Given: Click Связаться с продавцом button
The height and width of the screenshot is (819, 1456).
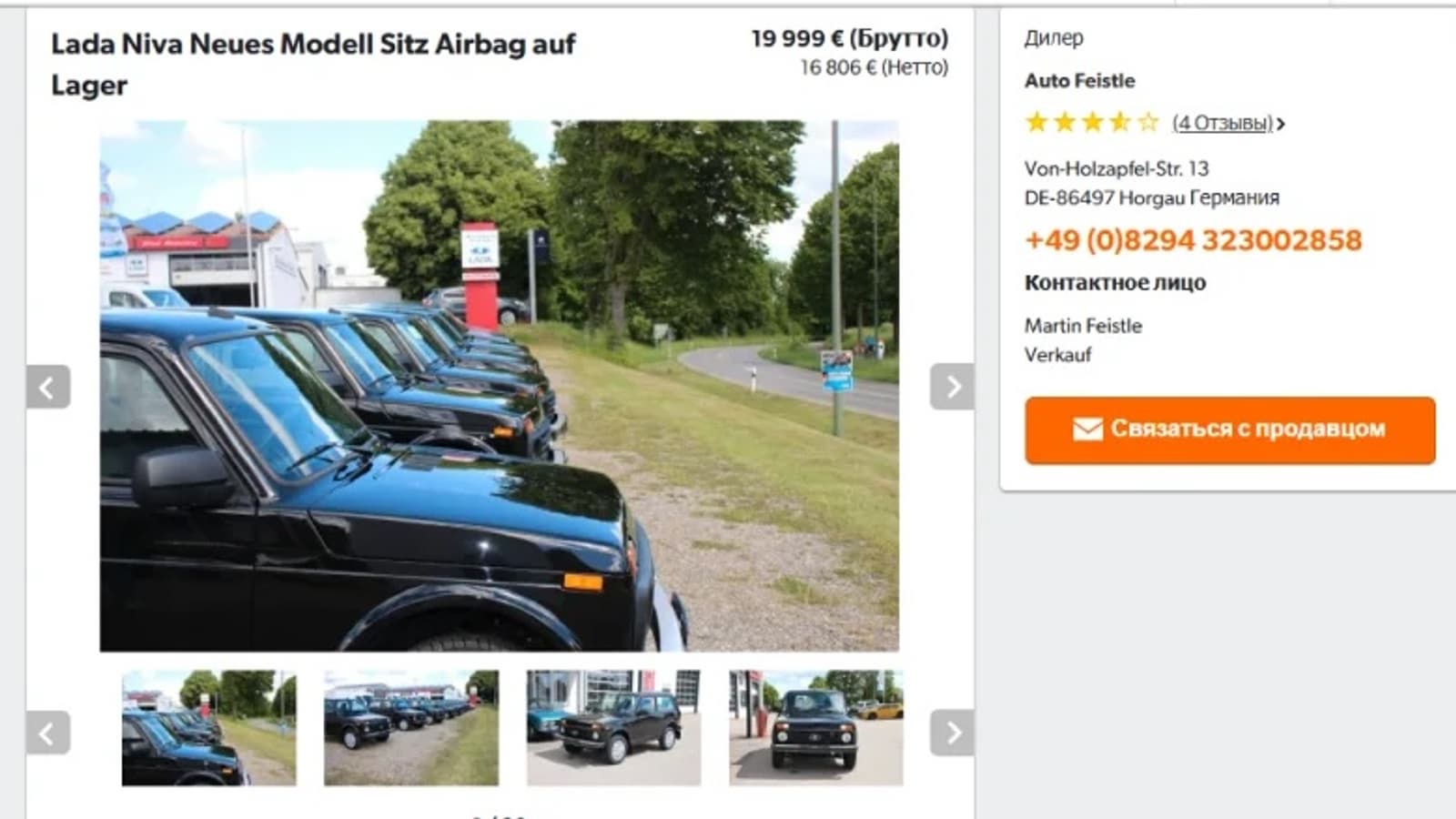Looking at the screenshot, I should [1230, 430].
